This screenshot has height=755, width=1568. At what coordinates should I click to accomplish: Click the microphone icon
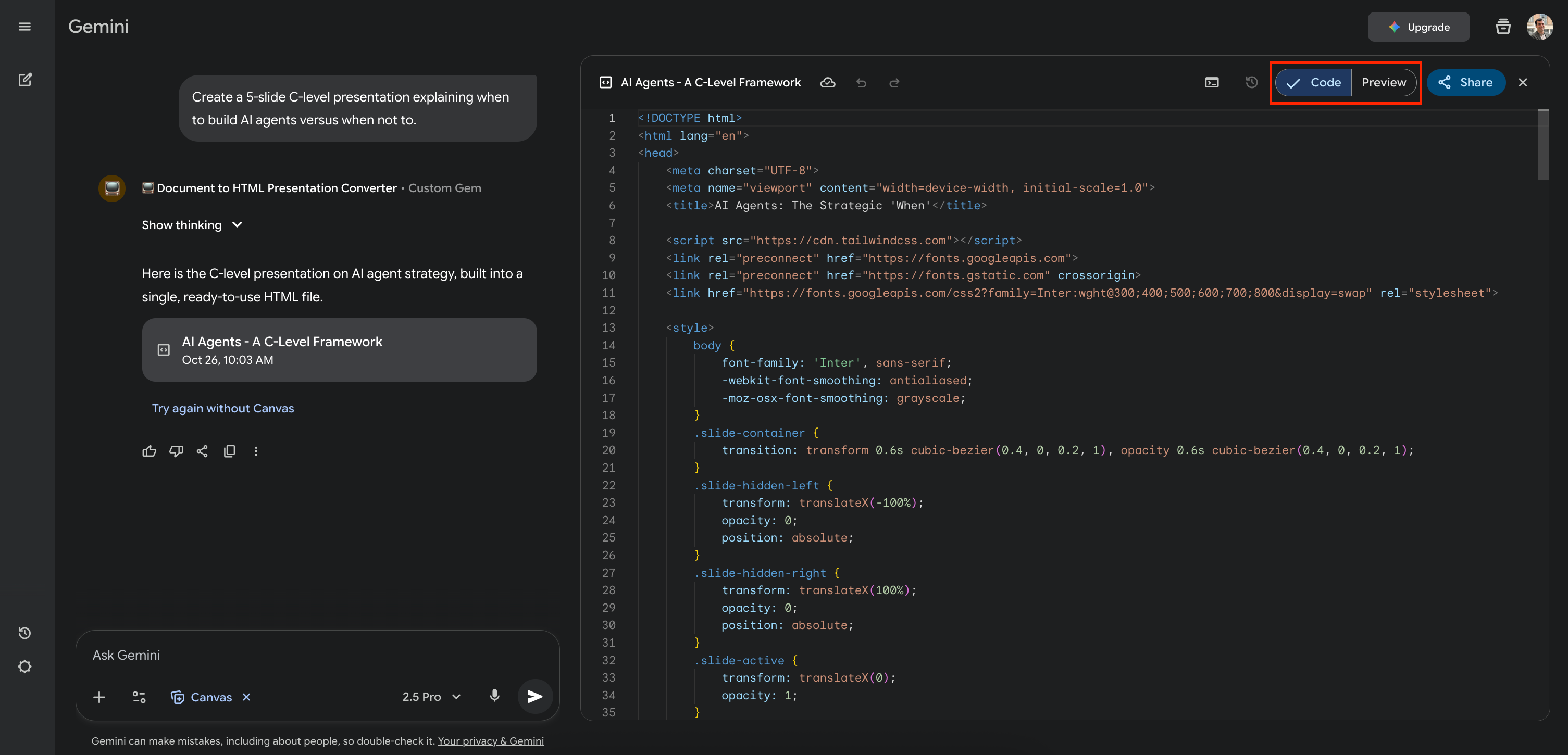494,696
